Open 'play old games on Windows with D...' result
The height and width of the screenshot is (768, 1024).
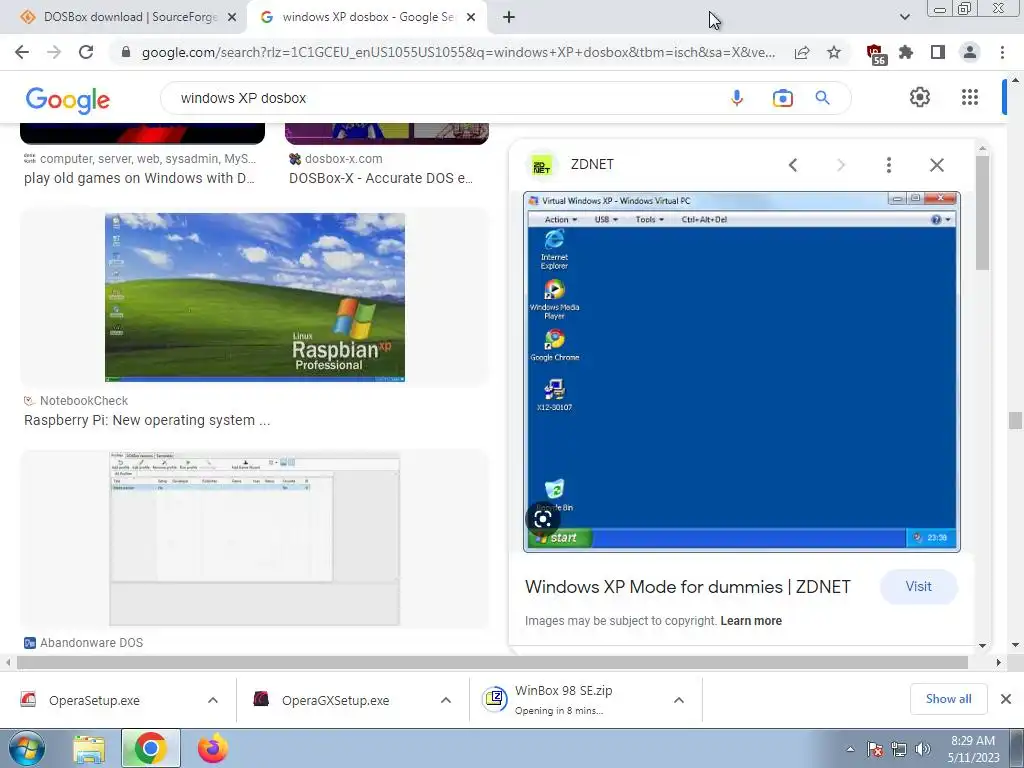click(x=139, y=178)
